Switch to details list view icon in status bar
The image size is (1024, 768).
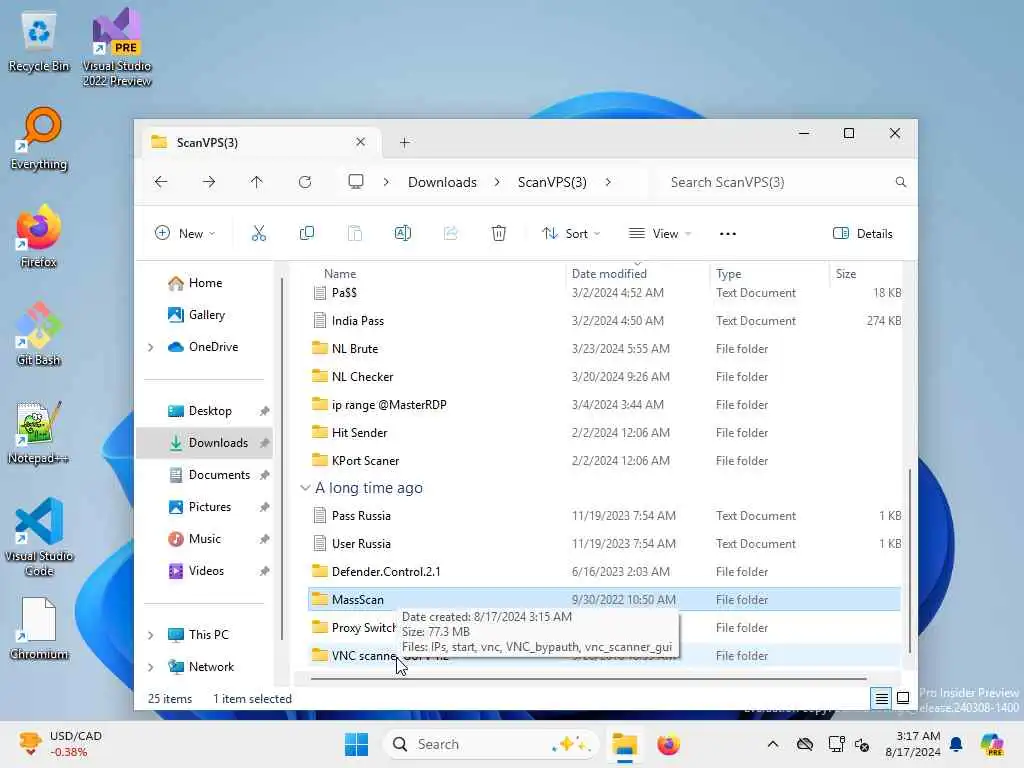tap(881, 699)
